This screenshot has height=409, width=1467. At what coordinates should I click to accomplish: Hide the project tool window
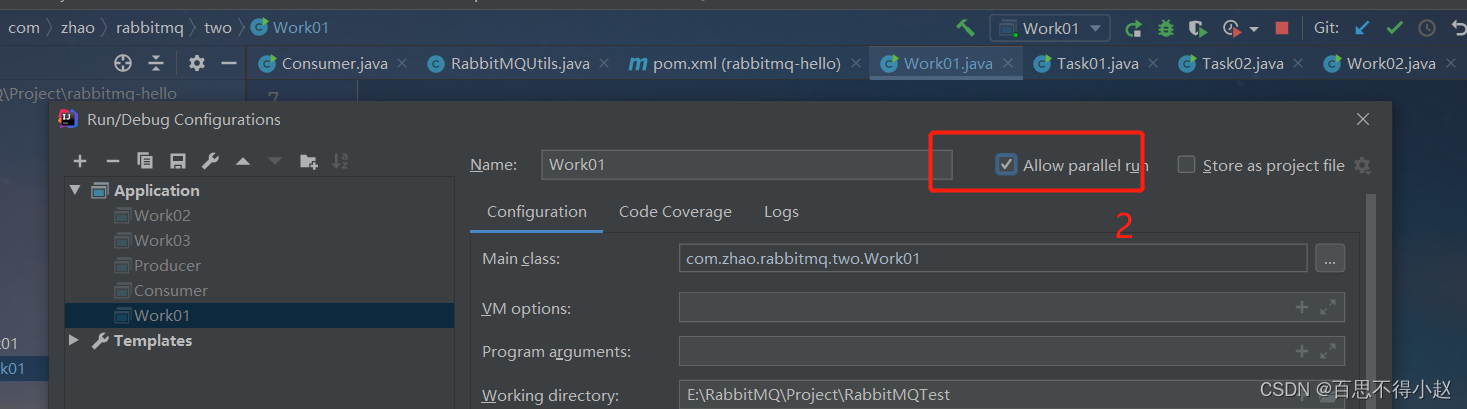[x=229, y=63]
